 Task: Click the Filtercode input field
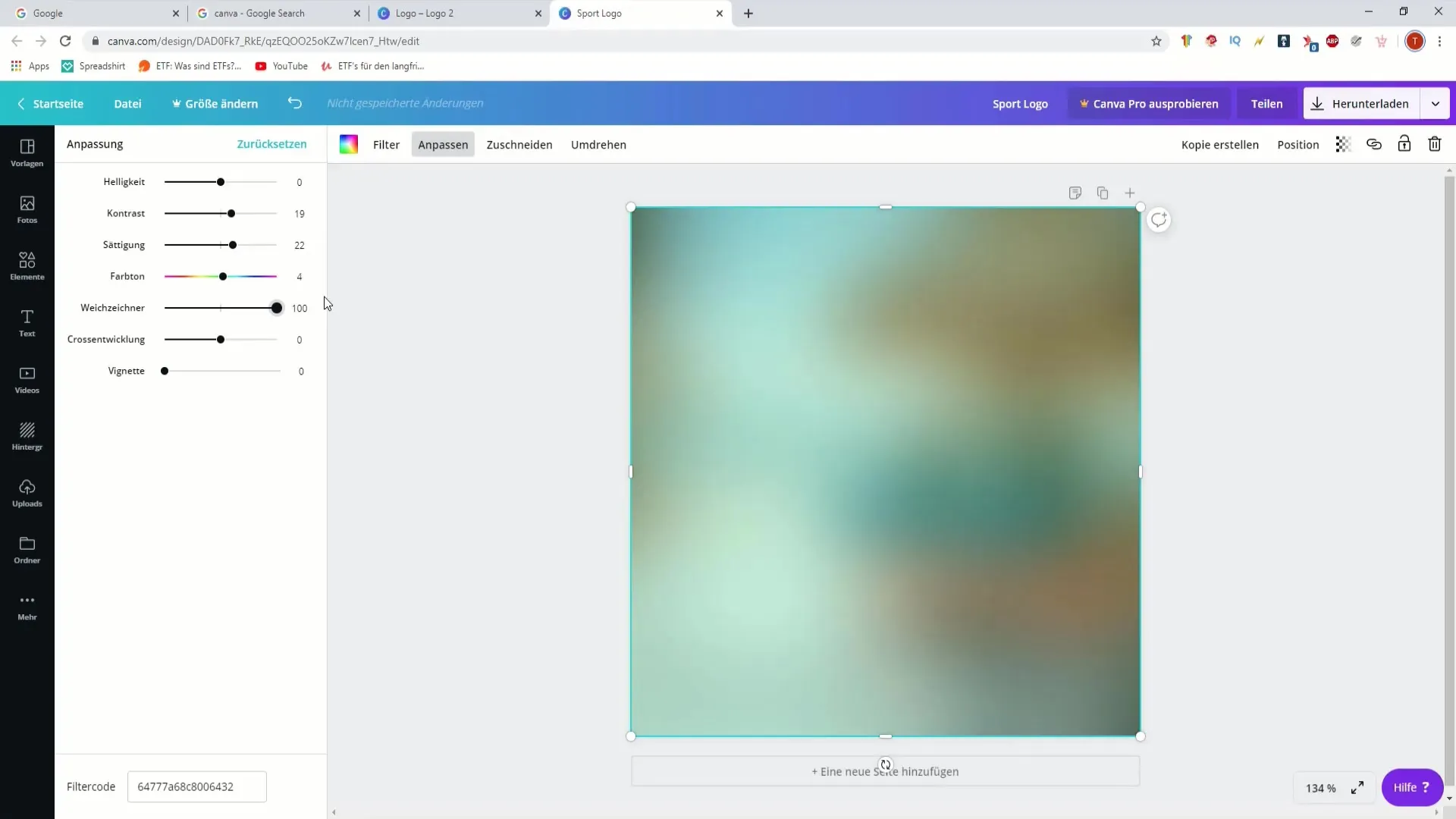(196, 786)
